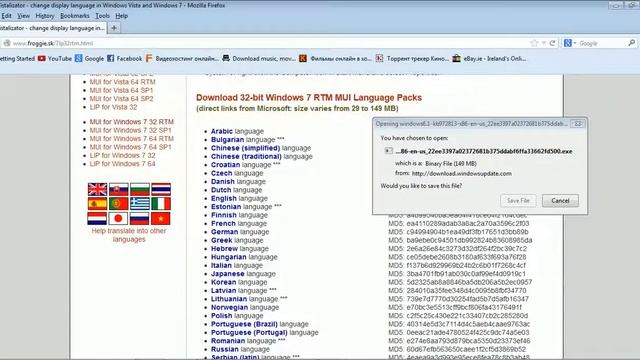640x360 pixels.
Task: Download the French language pack
Action: [x=223, y=223]
